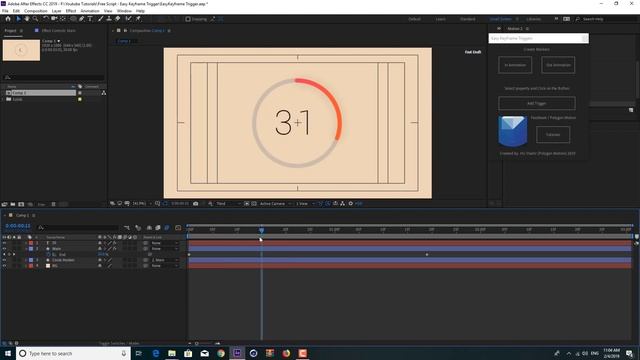Click the new folder icon in the Project panel

click(13, 204)
